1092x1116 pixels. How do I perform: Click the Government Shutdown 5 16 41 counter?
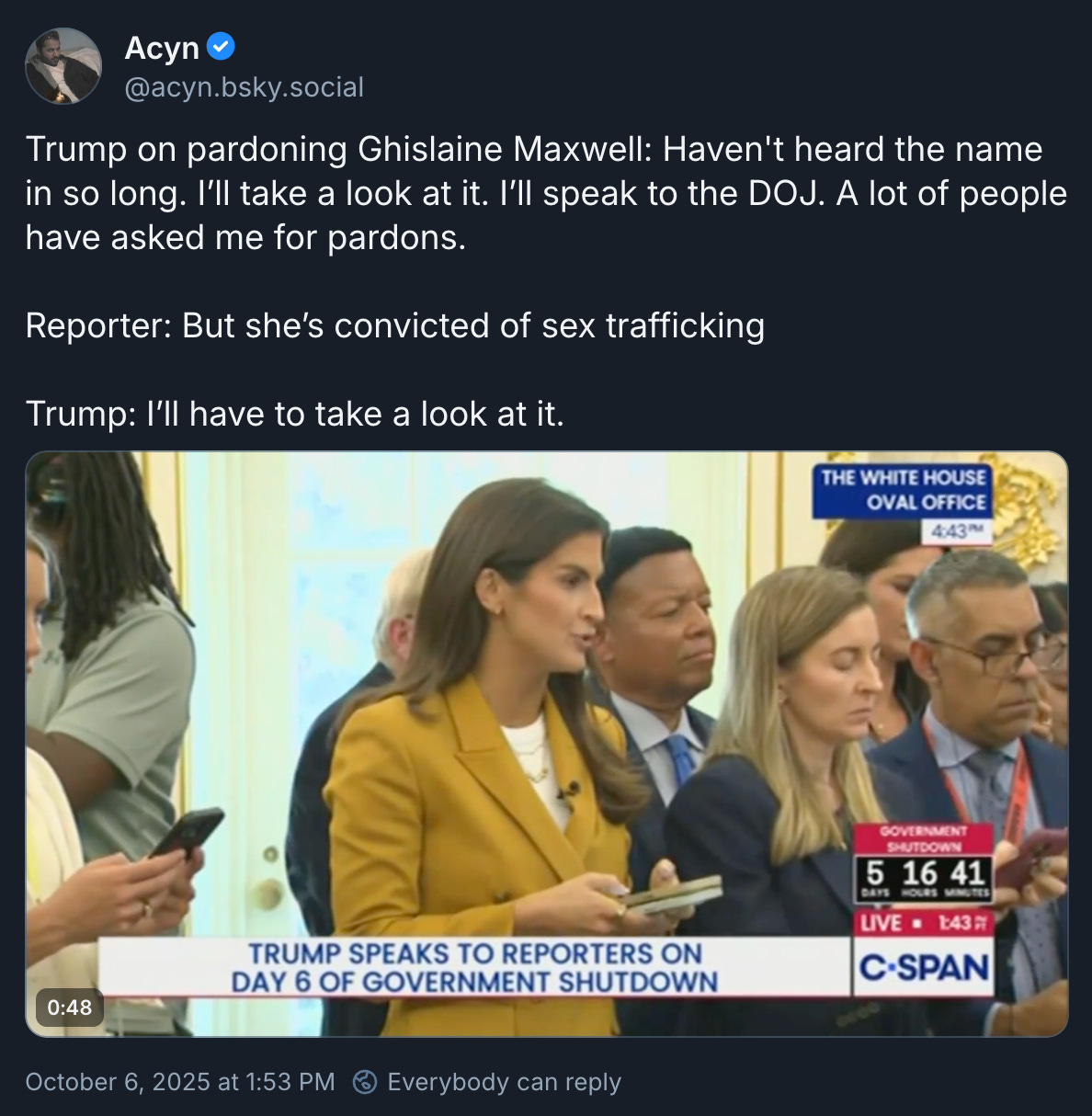coord(924,863)
